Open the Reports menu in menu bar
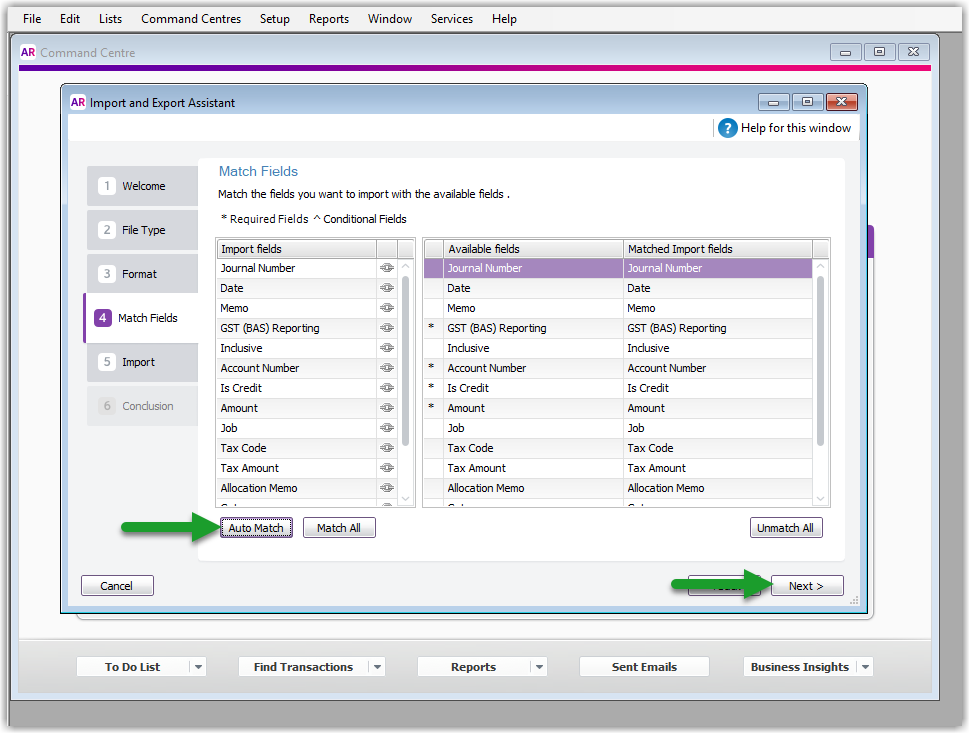 329,19
